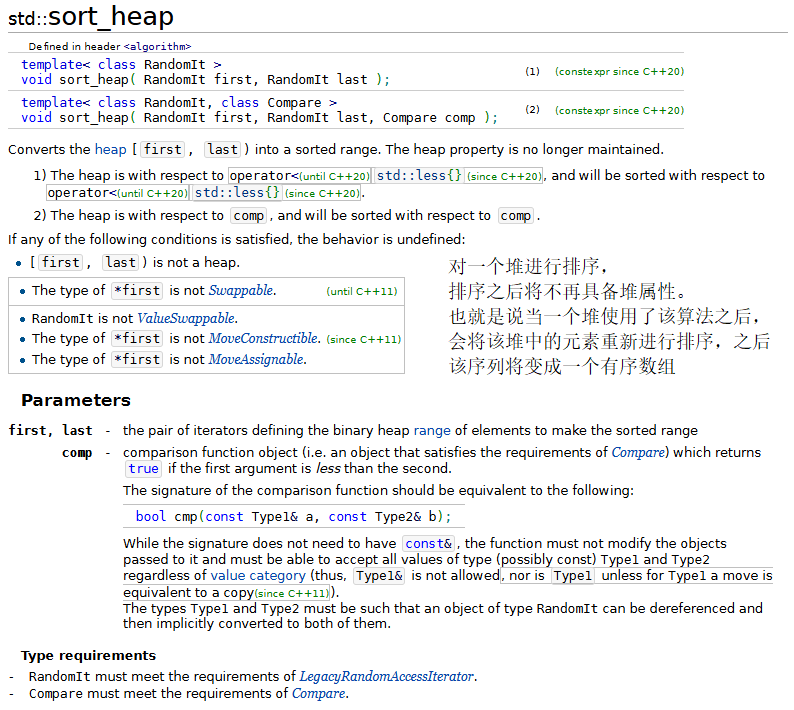The height and width of the screenshot is (710, 794).
Task: Click the bold 'comp' parameter name
Action: pos(77,452)
